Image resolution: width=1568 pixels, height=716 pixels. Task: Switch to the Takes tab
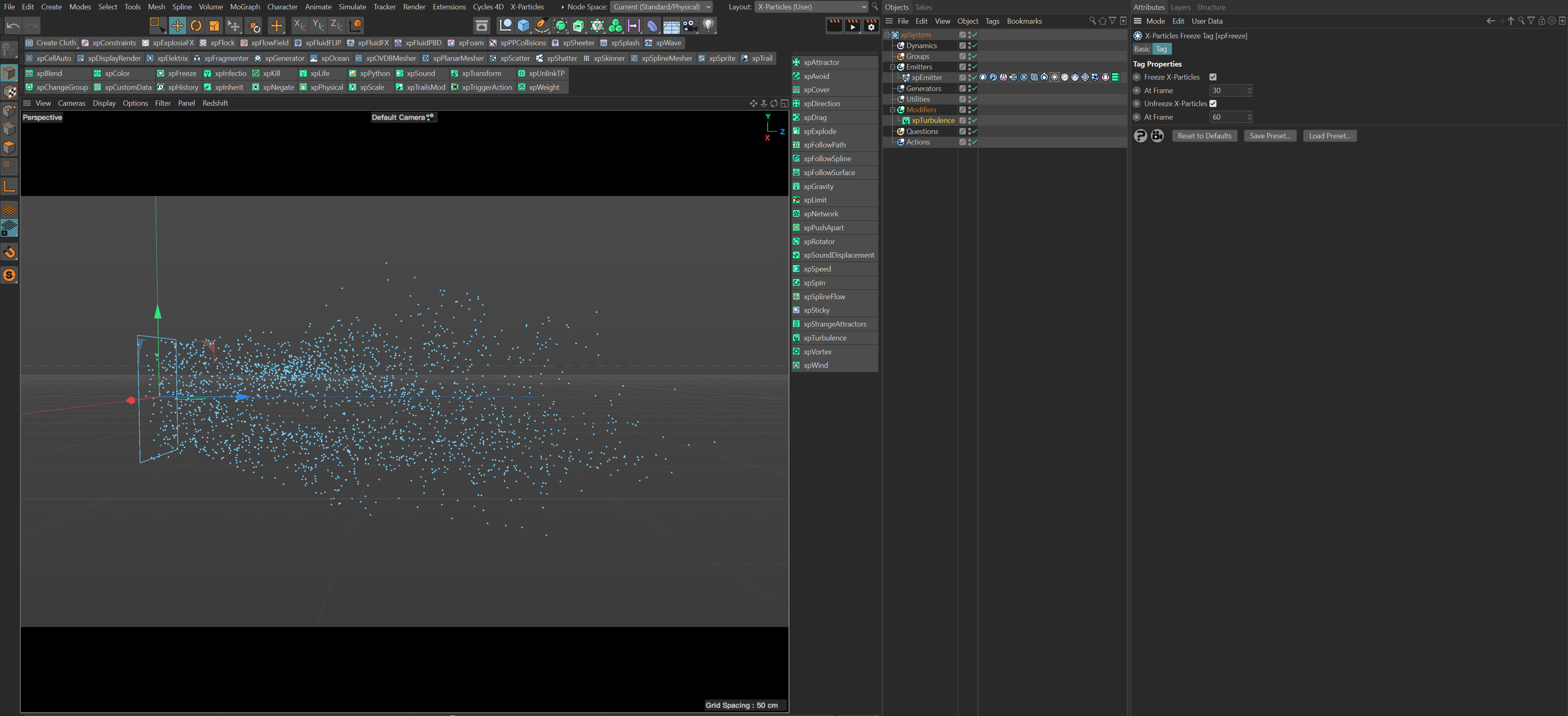(923, 7)
